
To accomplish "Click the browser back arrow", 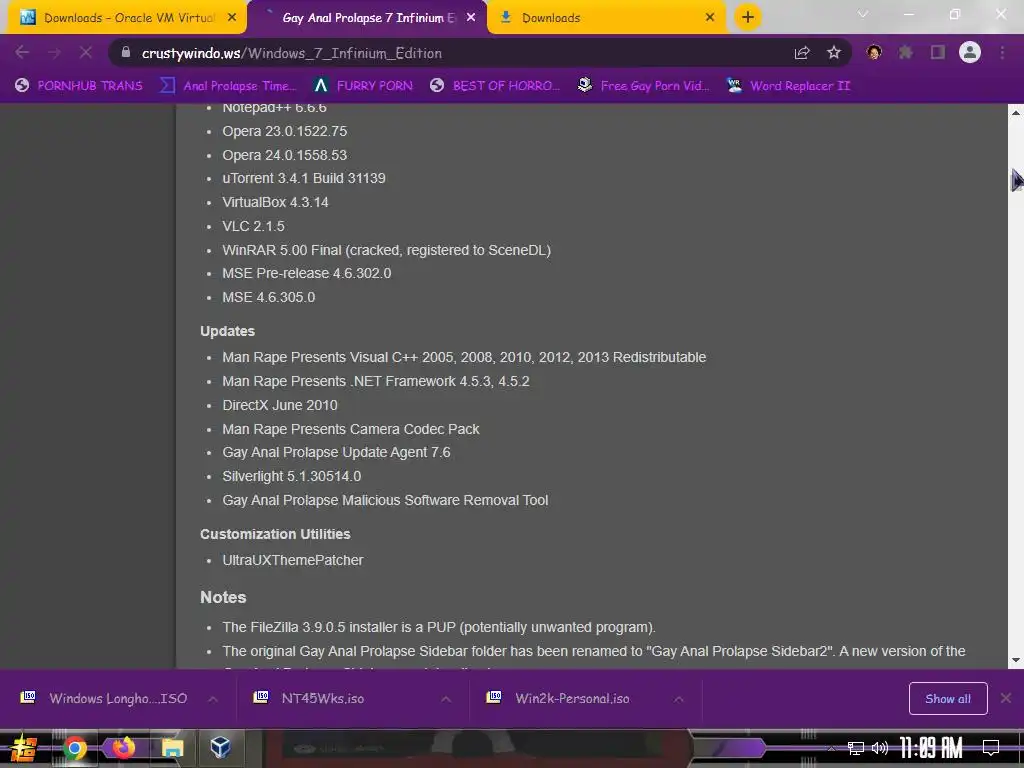I will [22, 52].
